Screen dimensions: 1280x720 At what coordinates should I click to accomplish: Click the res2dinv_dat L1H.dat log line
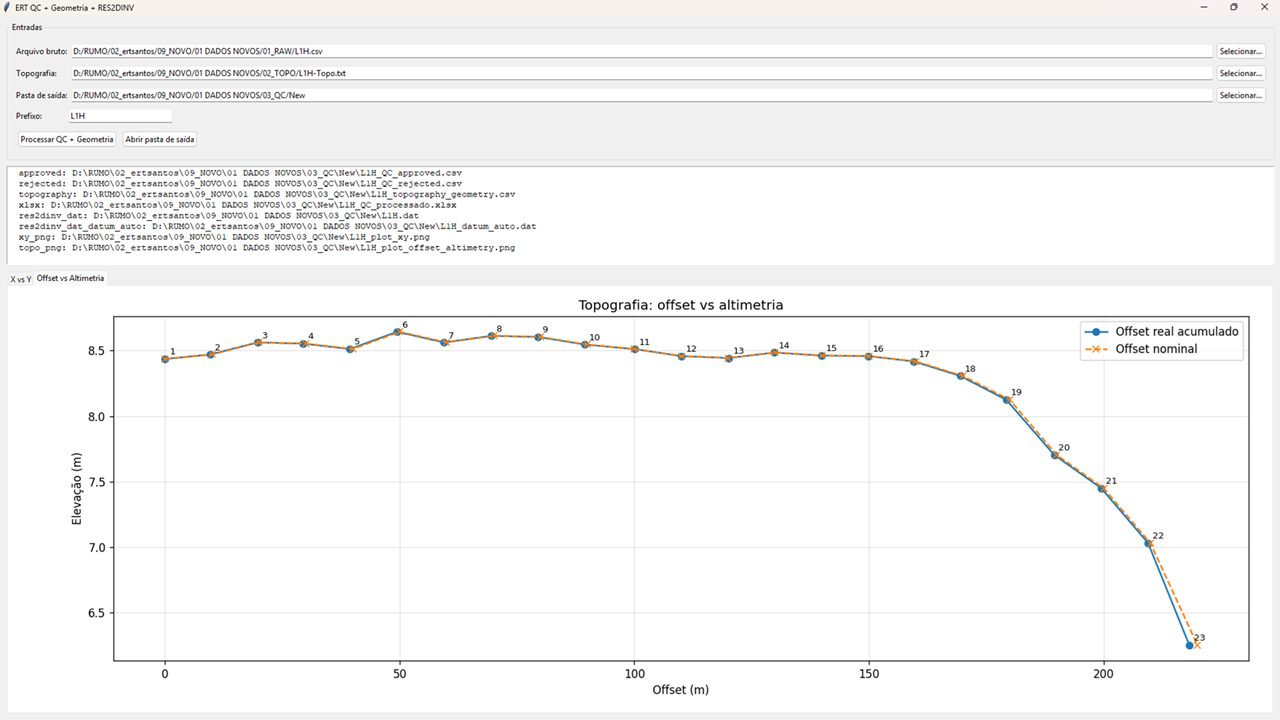[218, 215]
